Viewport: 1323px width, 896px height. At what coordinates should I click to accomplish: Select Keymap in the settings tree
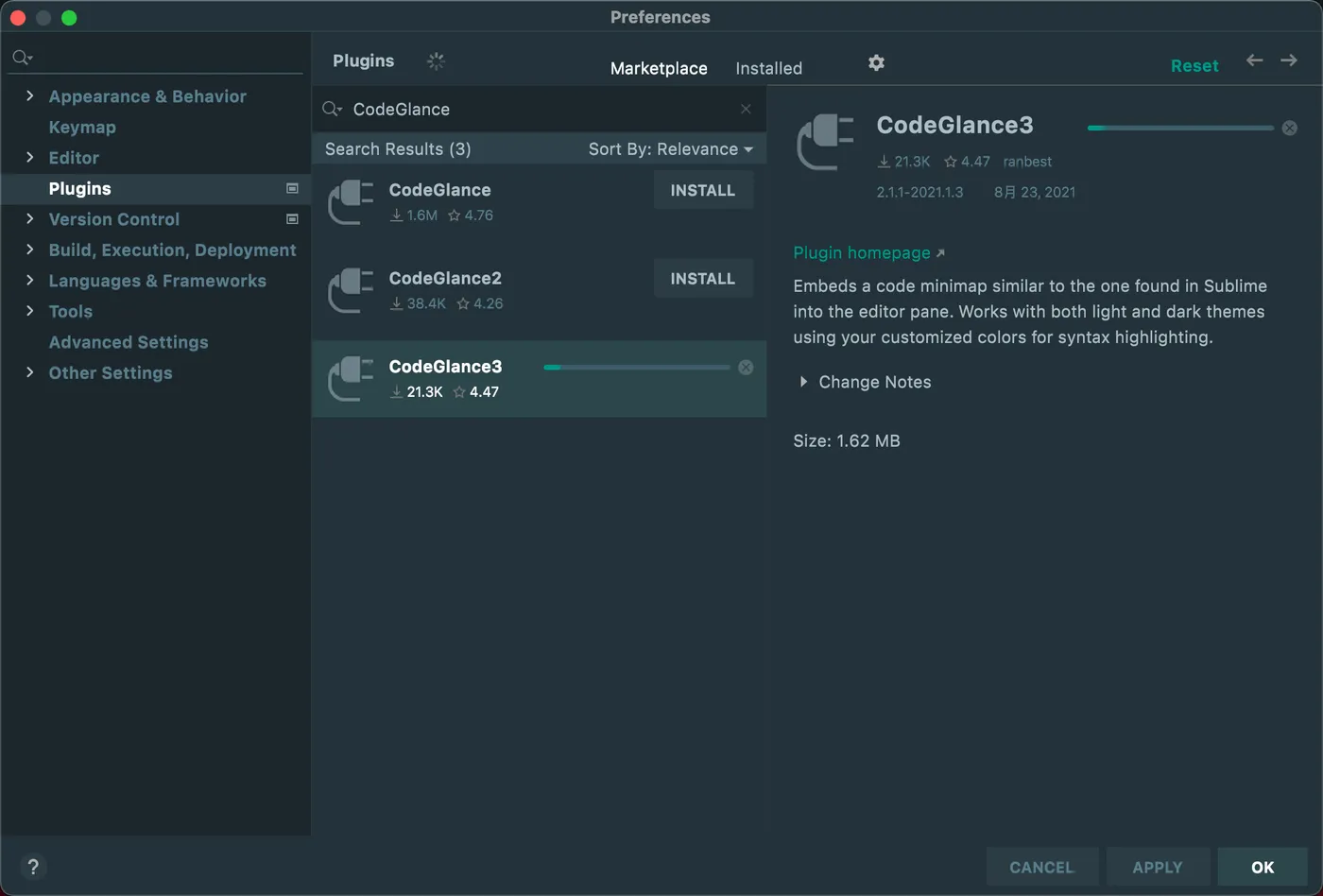point(82,127)
